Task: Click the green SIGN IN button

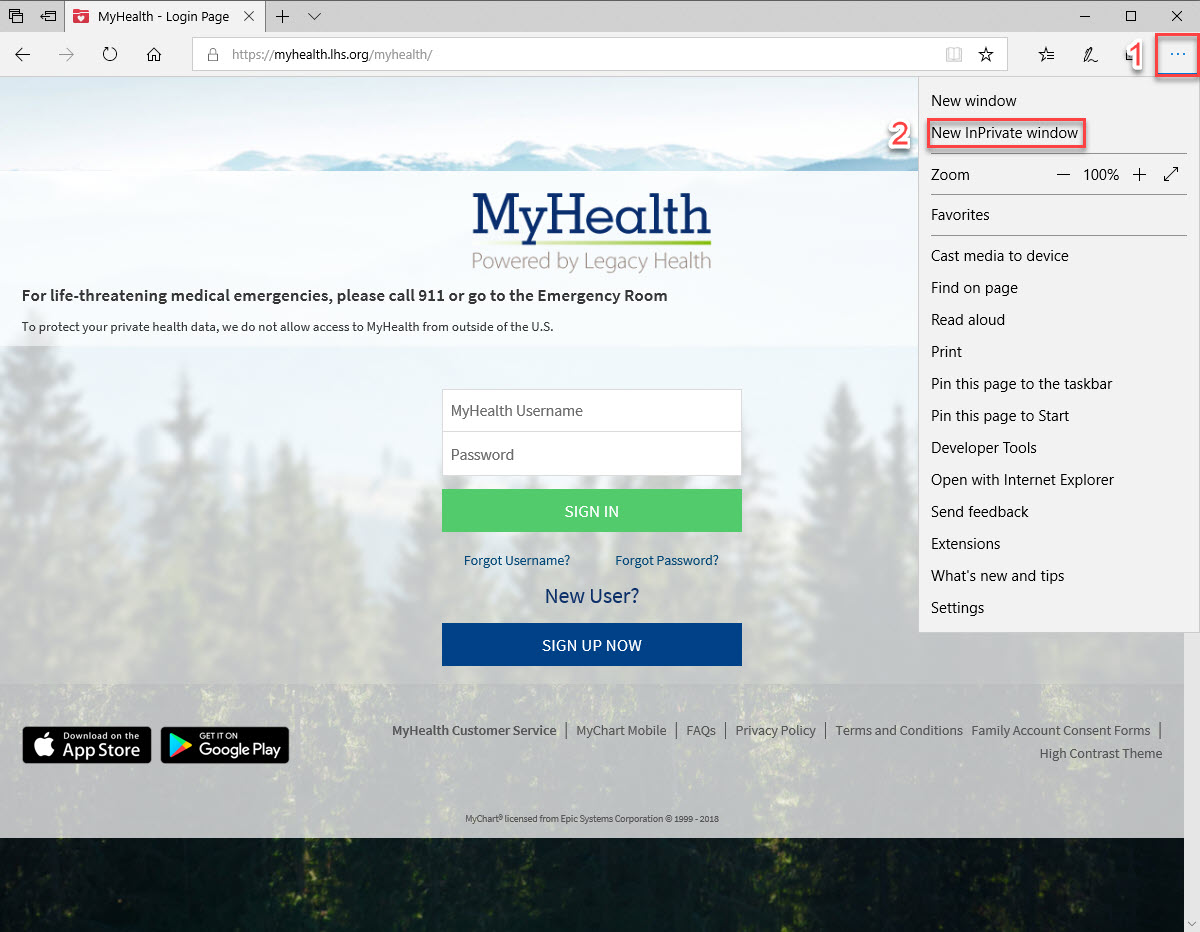Action: point(592,511)
